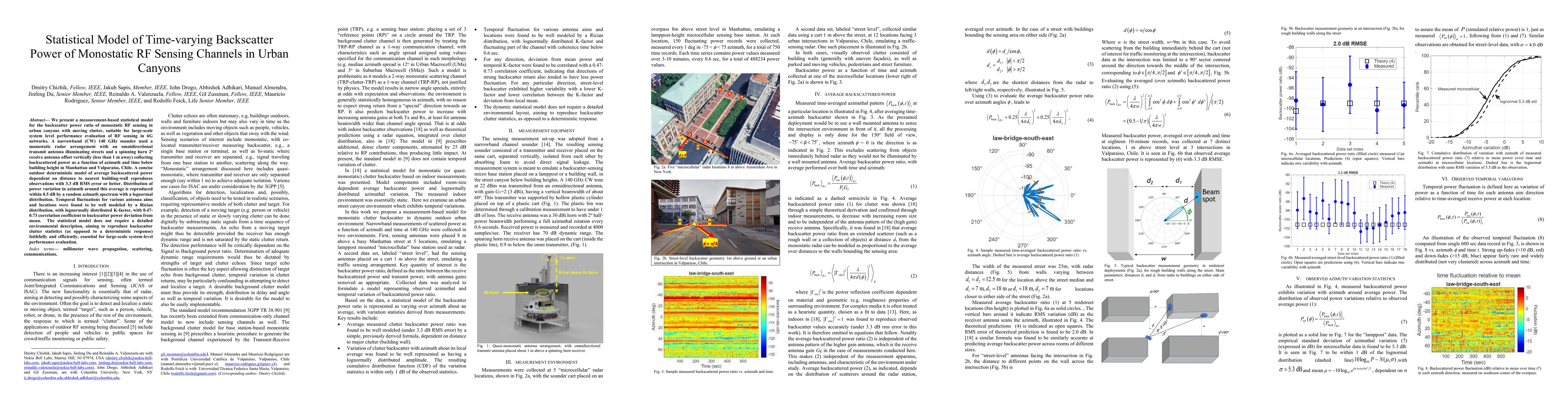Click the "Theory (6)" legend entry in Fig. 6b

(1384, 183)
